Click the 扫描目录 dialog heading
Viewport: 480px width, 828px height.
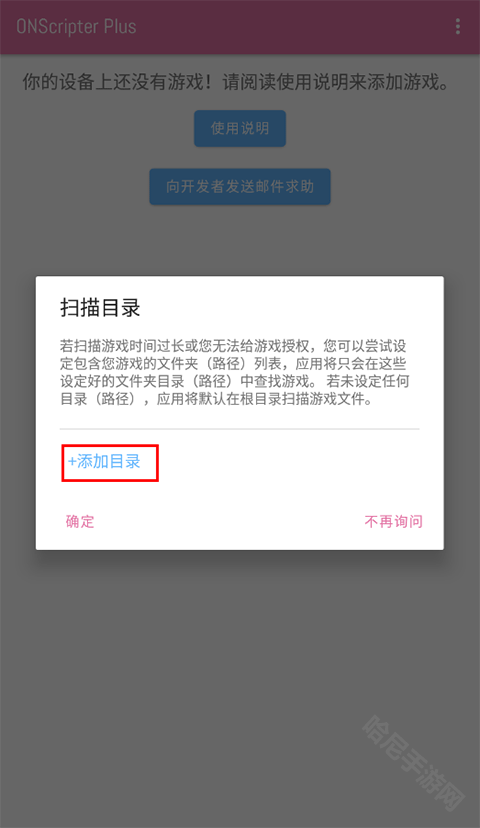point(100,308)
